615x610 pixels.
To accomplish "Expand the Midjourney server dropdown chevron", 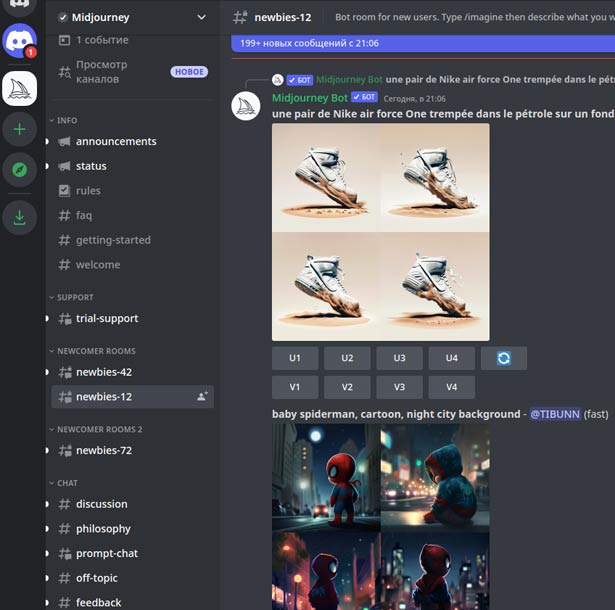I will tap(201, 17).
